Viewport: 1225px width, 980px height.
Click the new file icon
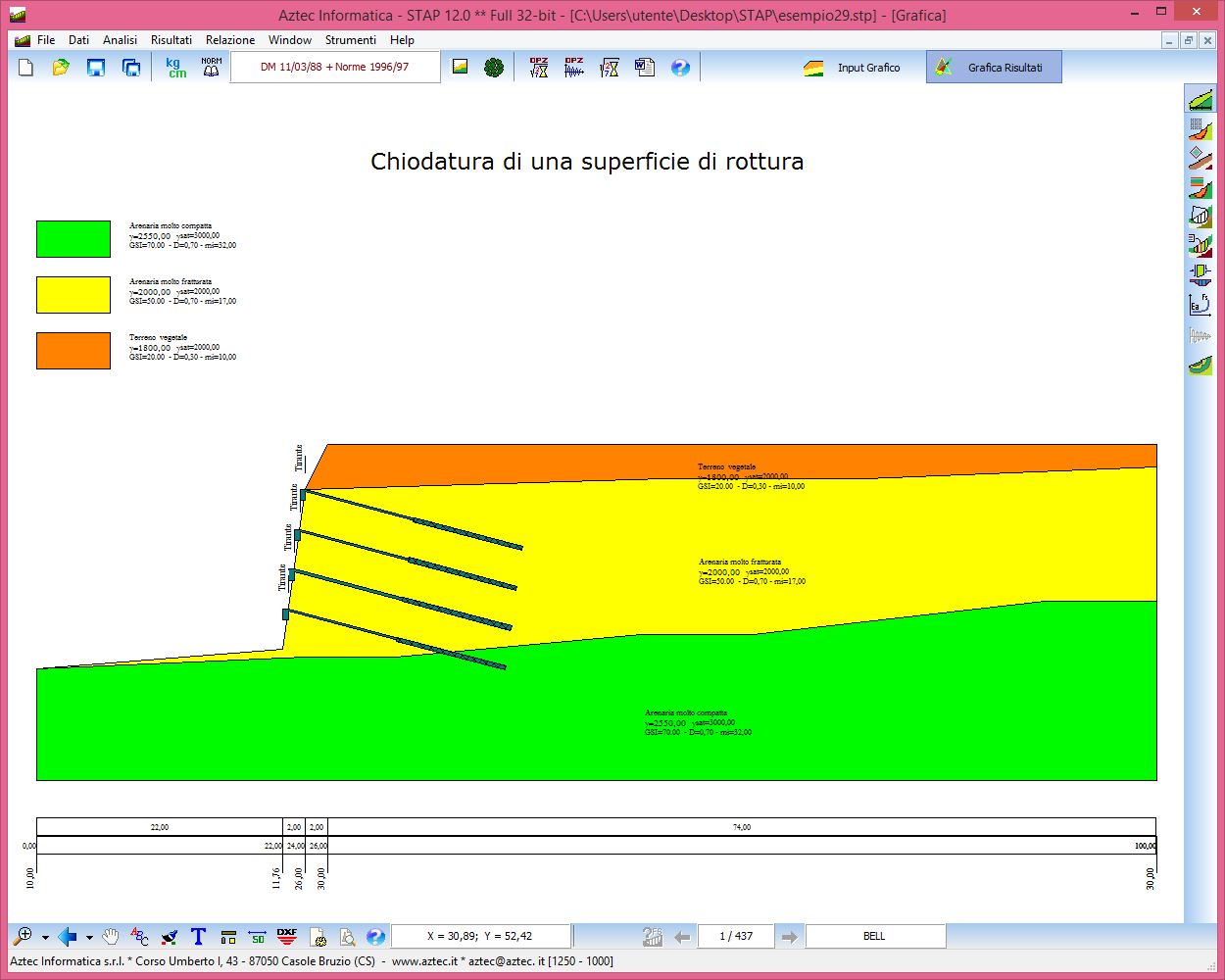click(x=26, y=68)
